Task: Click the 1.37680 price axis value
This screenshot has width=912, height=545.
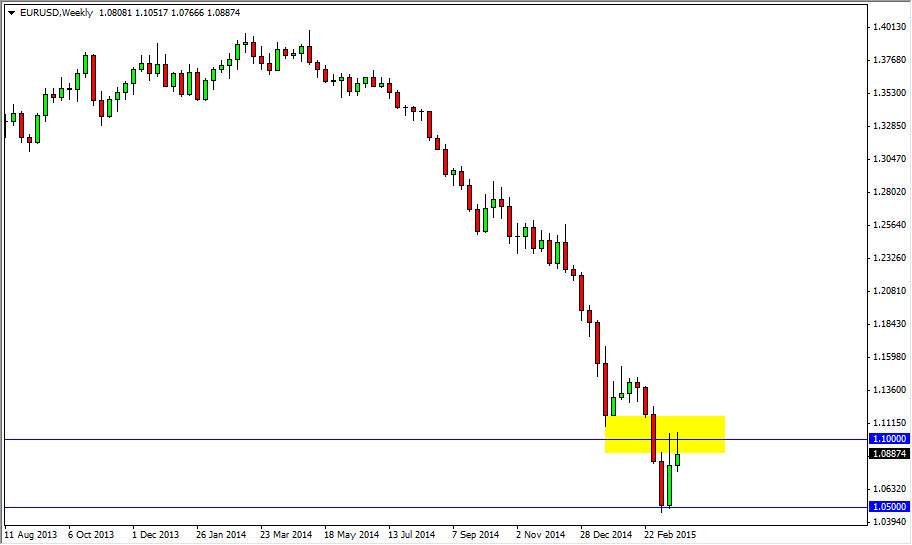Action: coord(890,60)
